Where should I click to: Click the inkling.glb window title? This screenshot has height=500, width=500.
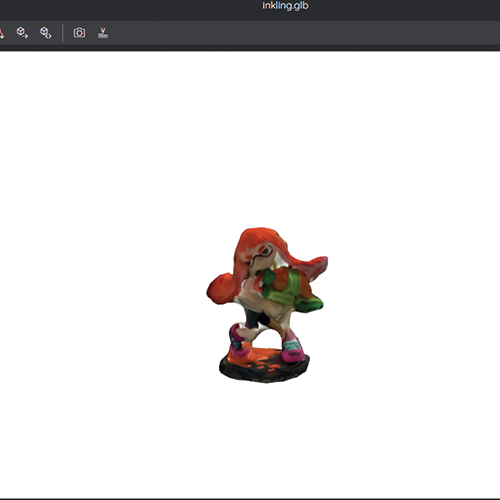[x=285, y=6]
